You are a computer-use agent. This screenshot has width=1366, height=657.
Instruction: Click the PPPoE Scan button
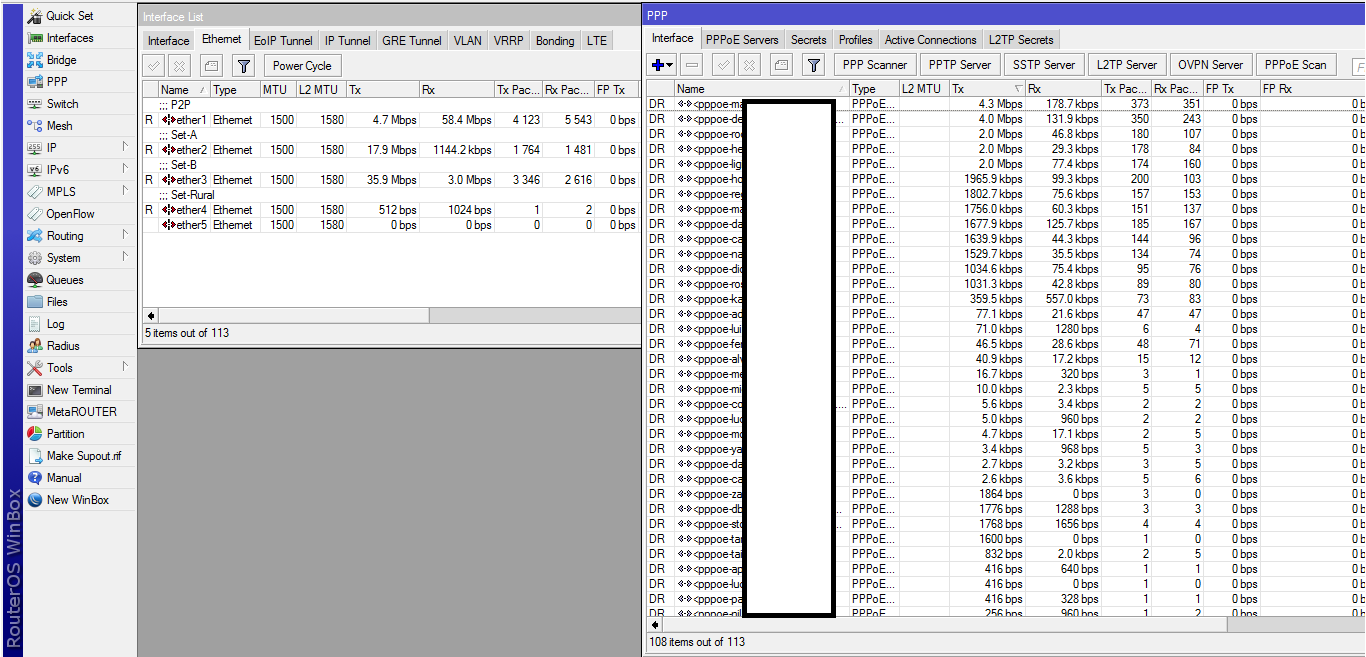click(1295, 65)
